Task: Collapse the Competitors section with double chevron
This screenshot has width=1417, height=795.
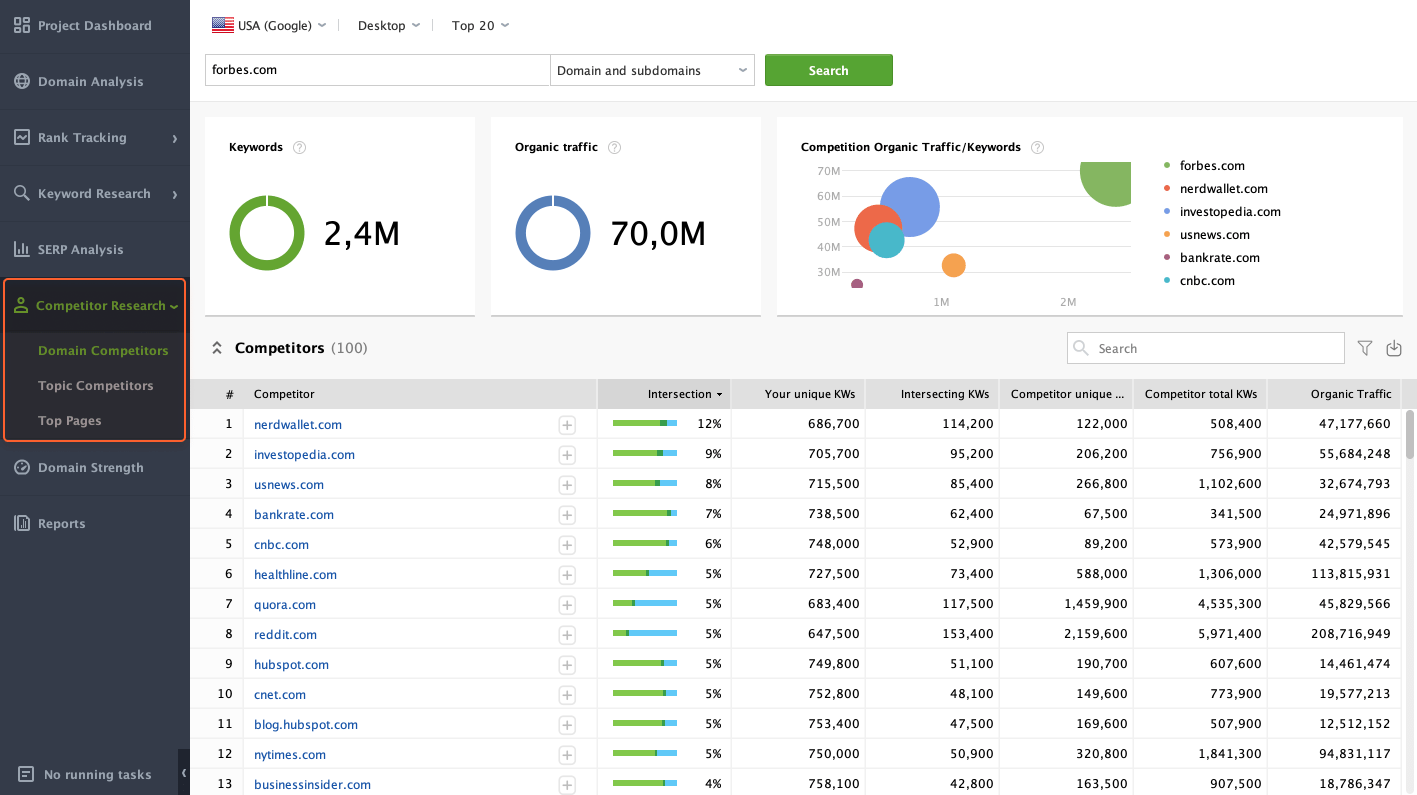Action: point(216,348)
